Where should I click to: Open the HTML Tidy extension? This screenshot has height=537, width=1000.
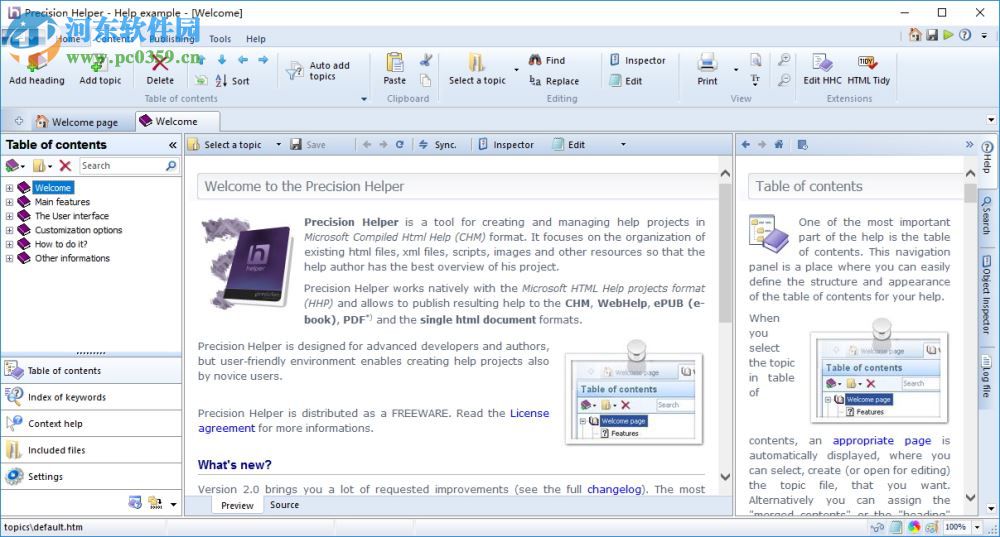tap(868, 68)
